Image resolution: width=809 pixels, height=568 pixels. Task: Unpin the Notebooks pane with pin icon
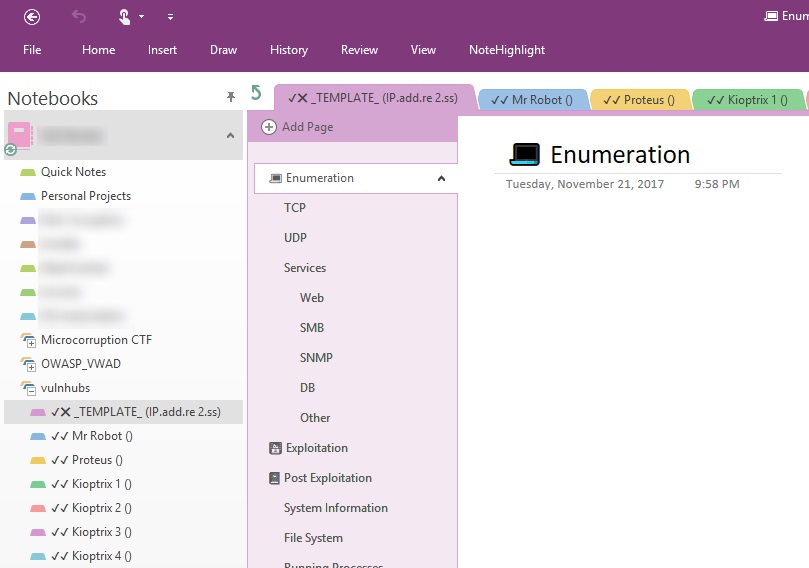pos(231,97)
